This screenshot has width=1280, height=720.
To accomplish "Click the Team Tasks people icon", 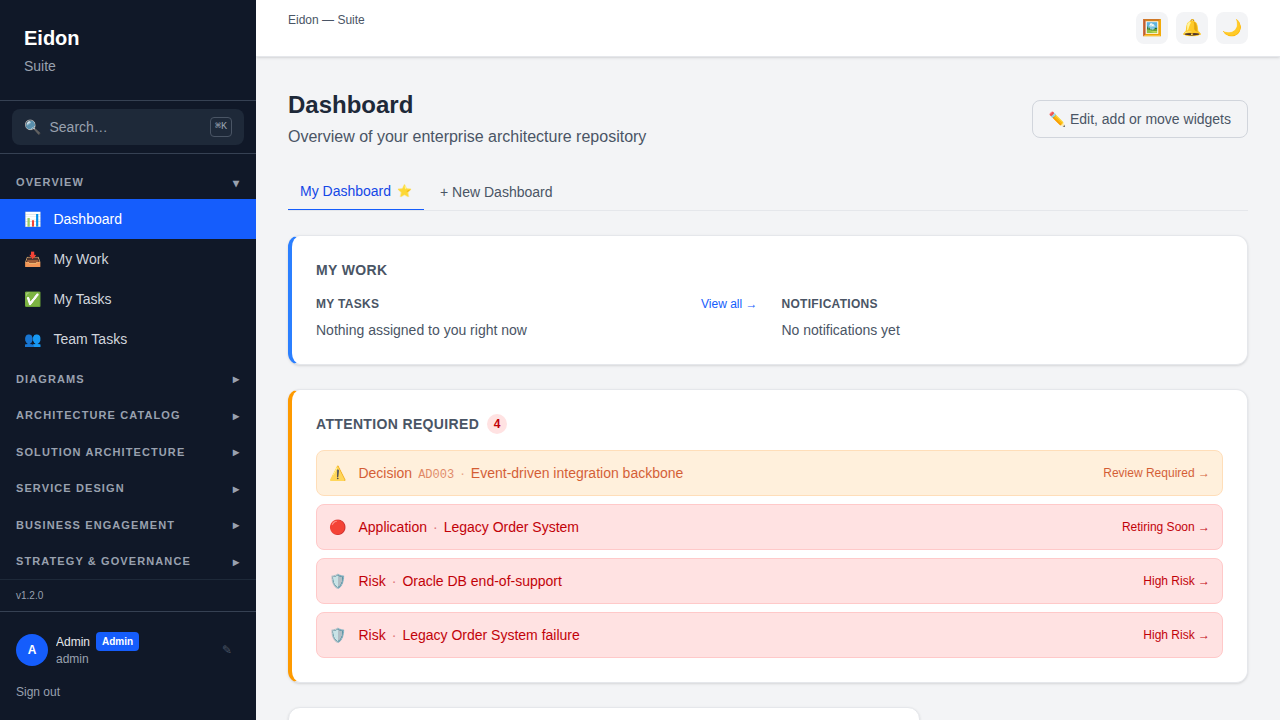I will coord(33,339).
